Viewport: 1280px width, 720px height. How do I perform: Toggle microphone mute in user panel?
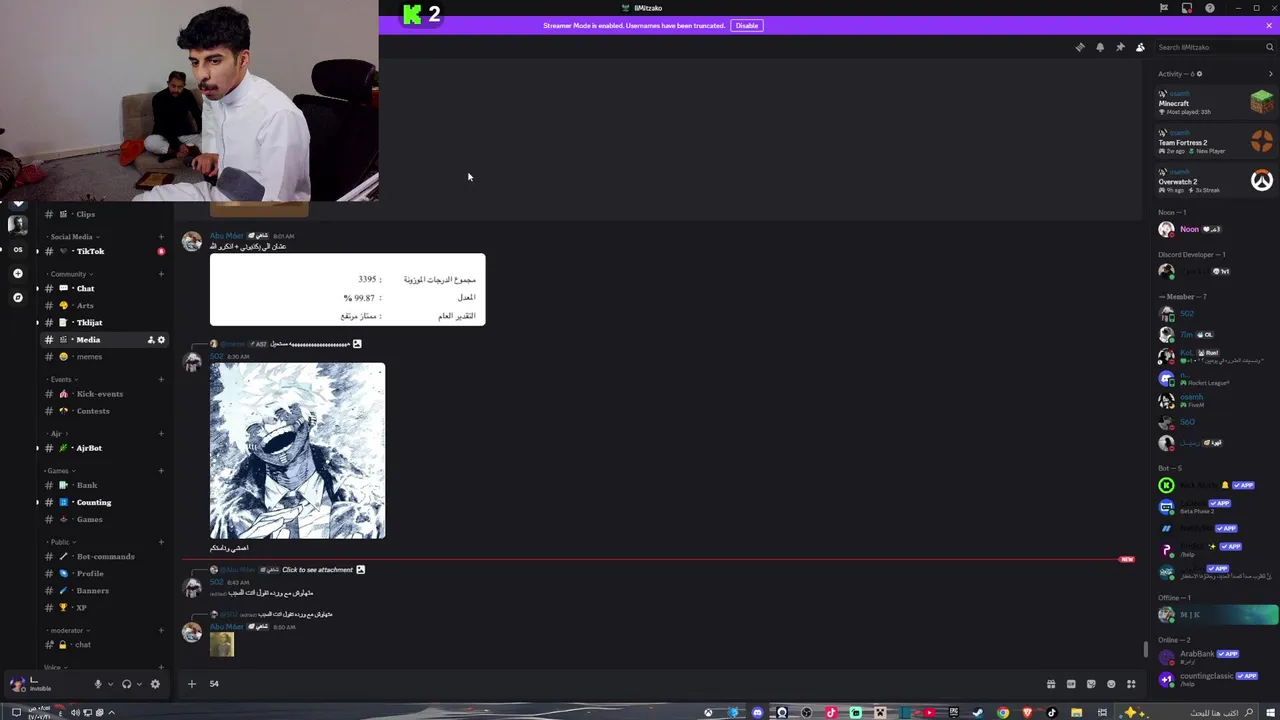point(98,684)
